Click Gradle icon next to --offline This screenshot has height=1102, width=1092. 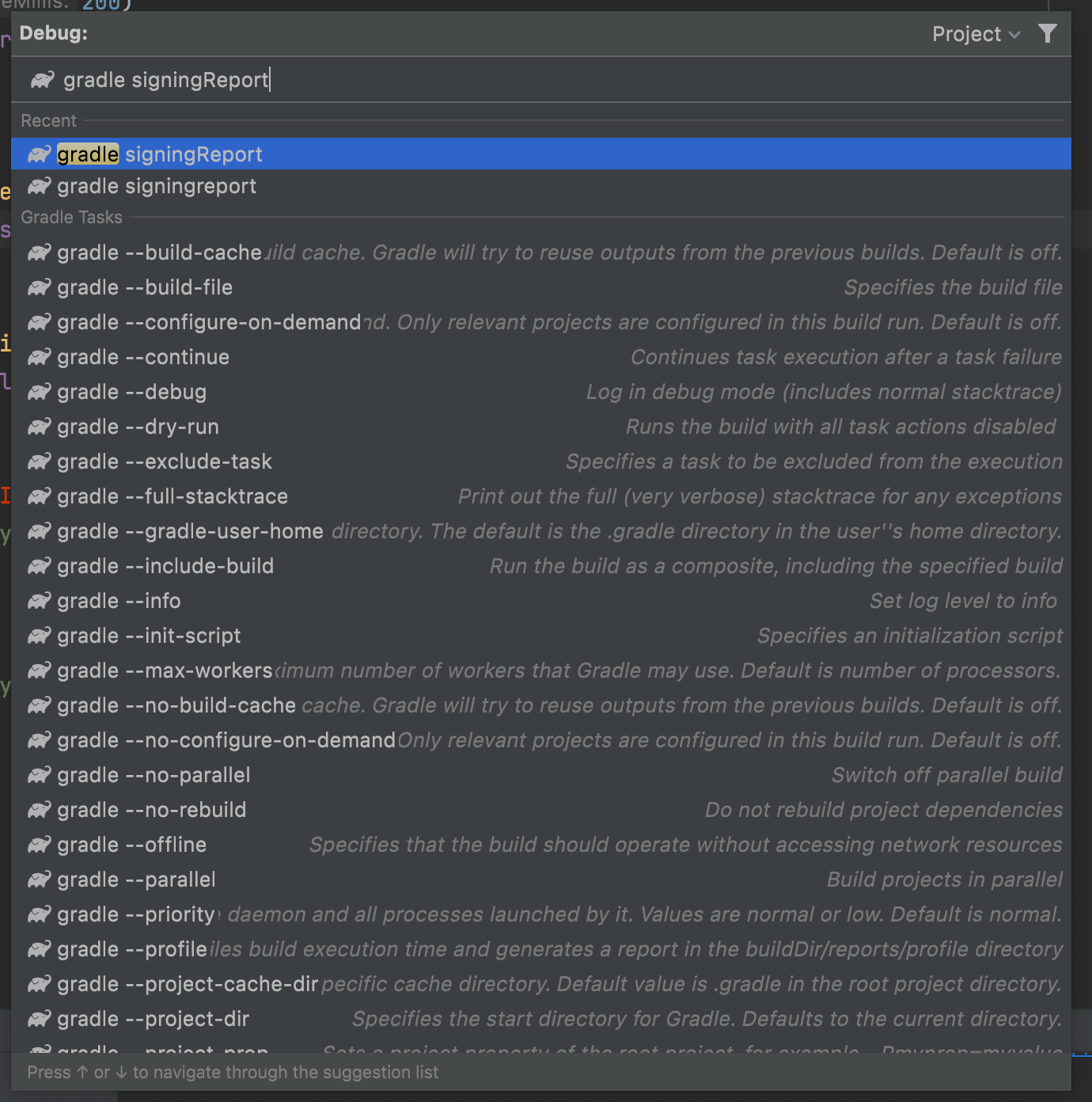click(40, 845)
